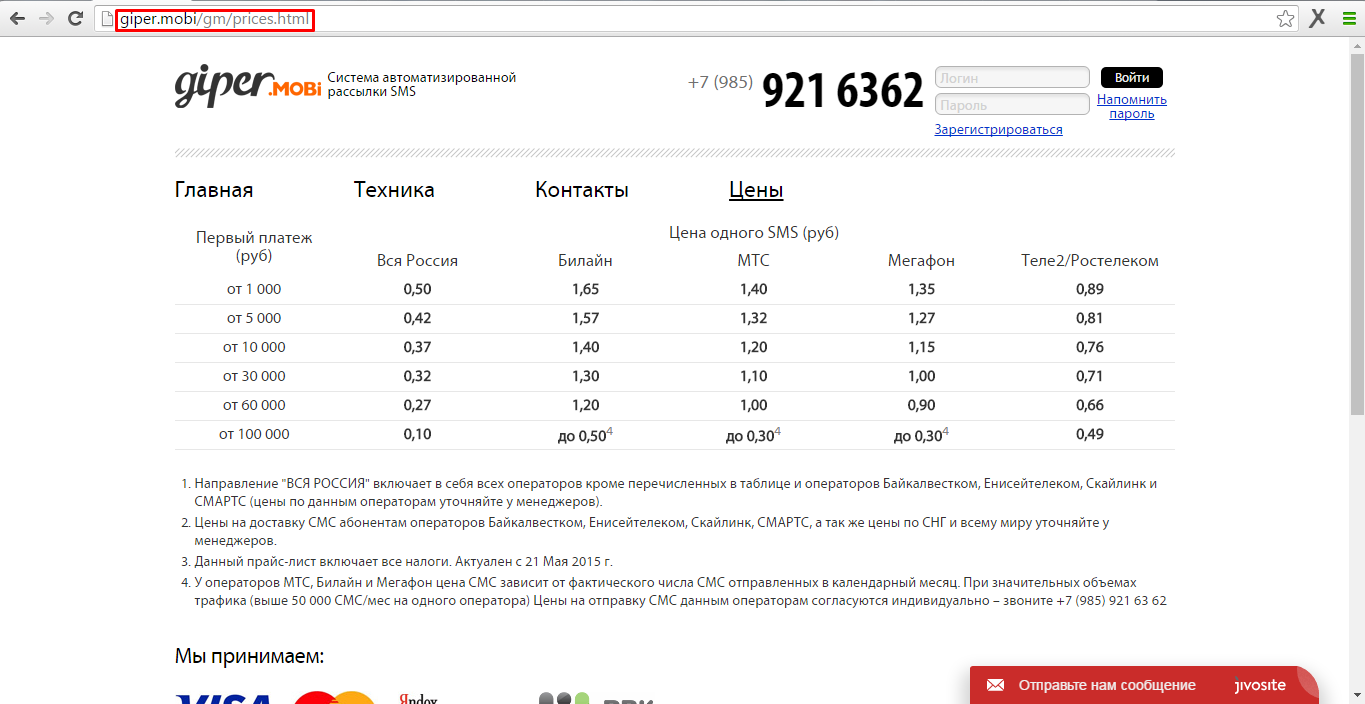Screen dimensions: 1365x704
Task: Bookmark this page with the star icon
Action: 1285,18
